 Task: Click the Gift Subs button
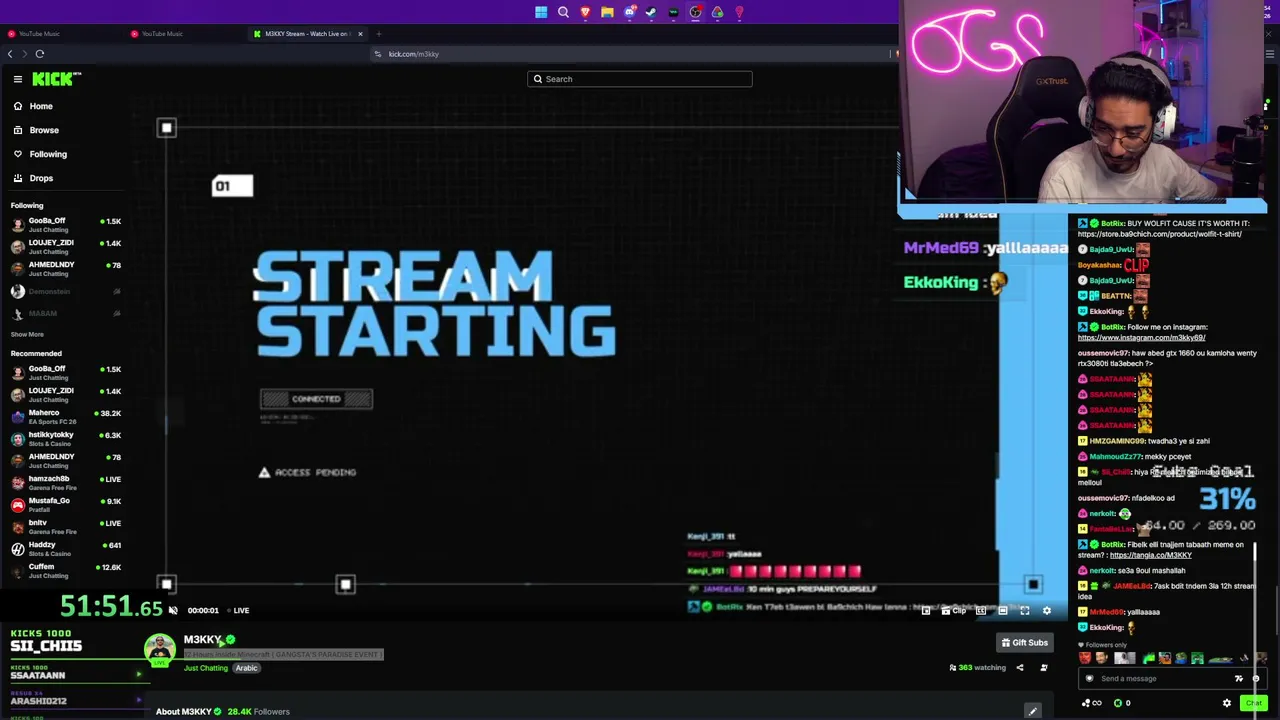click(x=1025, y=643)
